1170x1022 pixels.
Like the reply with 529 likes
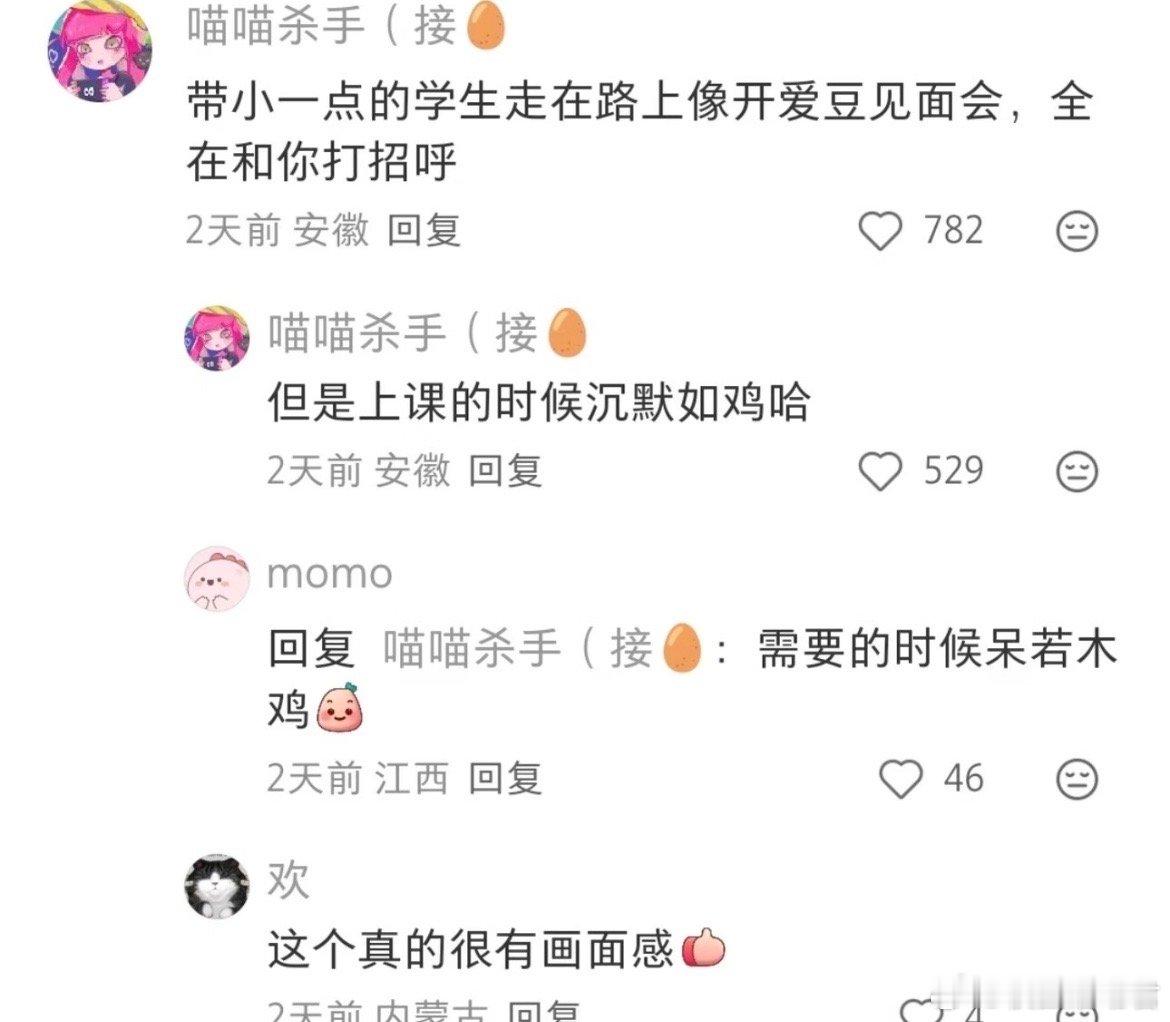pos(880,471)
